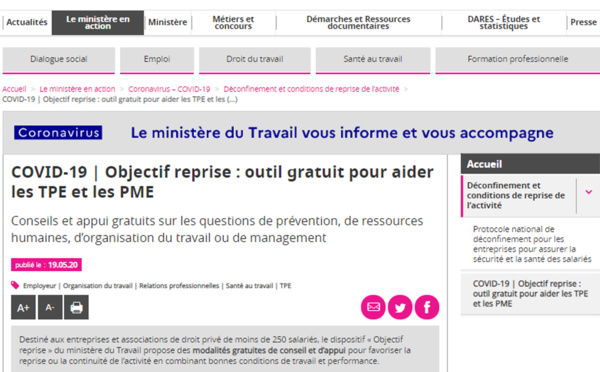Open Protocole national de déconfinement sidebar link
The width and height of the screenshot is (600, 372).
pos(532,244)
